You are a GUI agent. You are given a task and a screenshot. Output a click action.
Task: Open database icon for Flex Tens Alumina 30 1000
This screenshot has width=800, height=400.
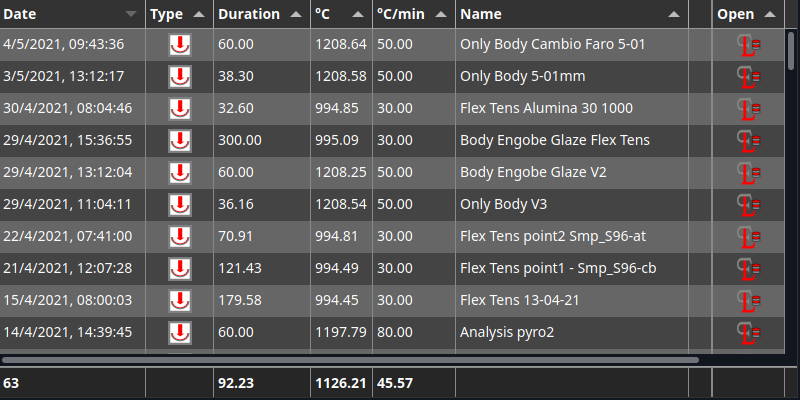pyautogui.click(x=748, y=109)
